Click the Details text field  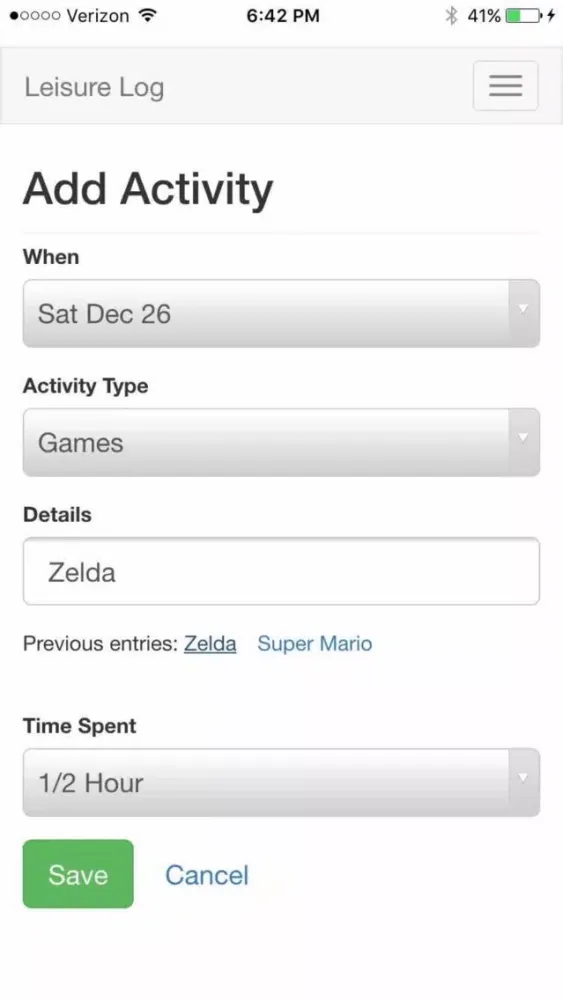coord(281,571)
